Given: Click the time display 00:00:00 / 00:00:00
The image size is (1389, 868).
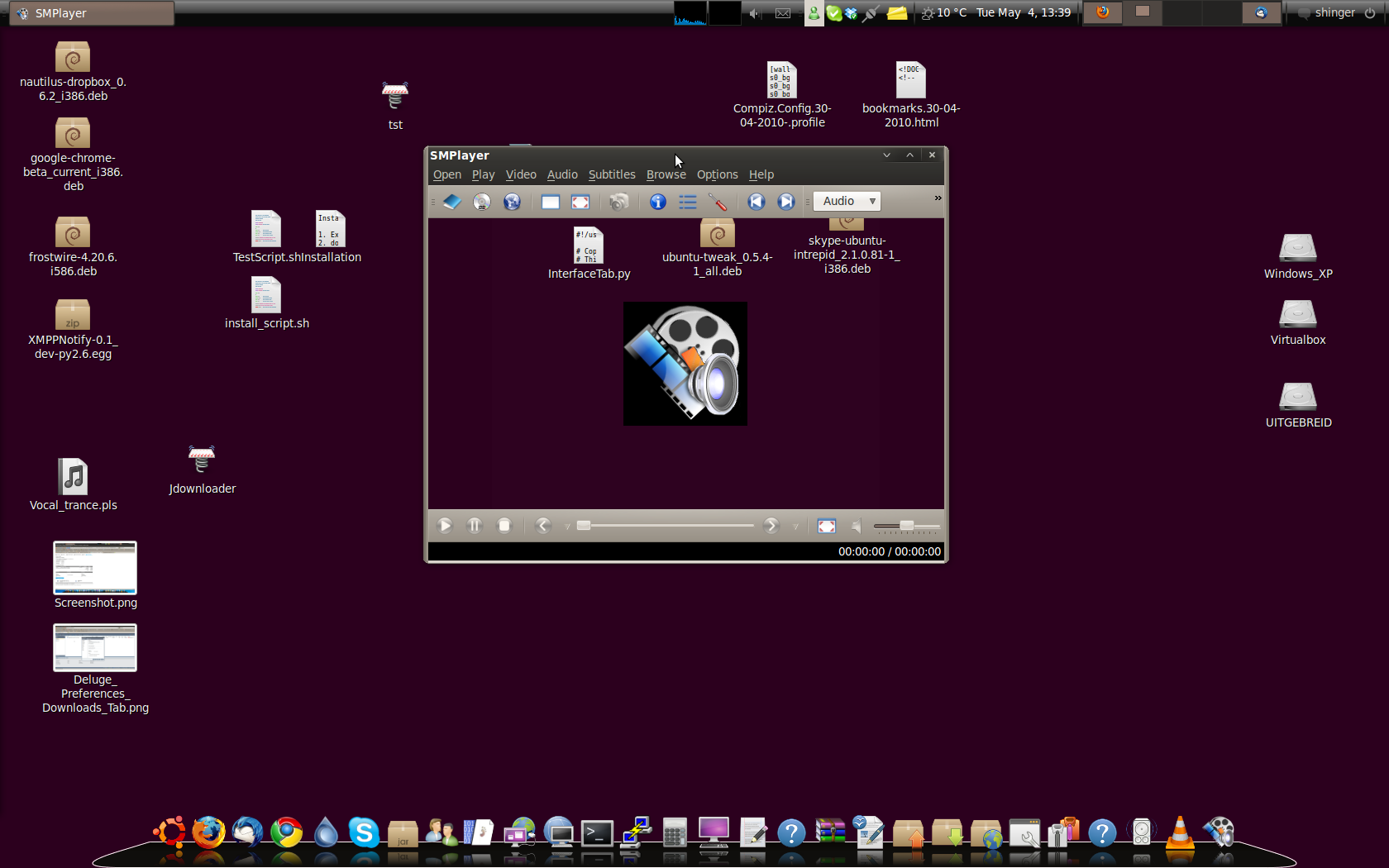Looking at the screenshot, I should [890, 551].
